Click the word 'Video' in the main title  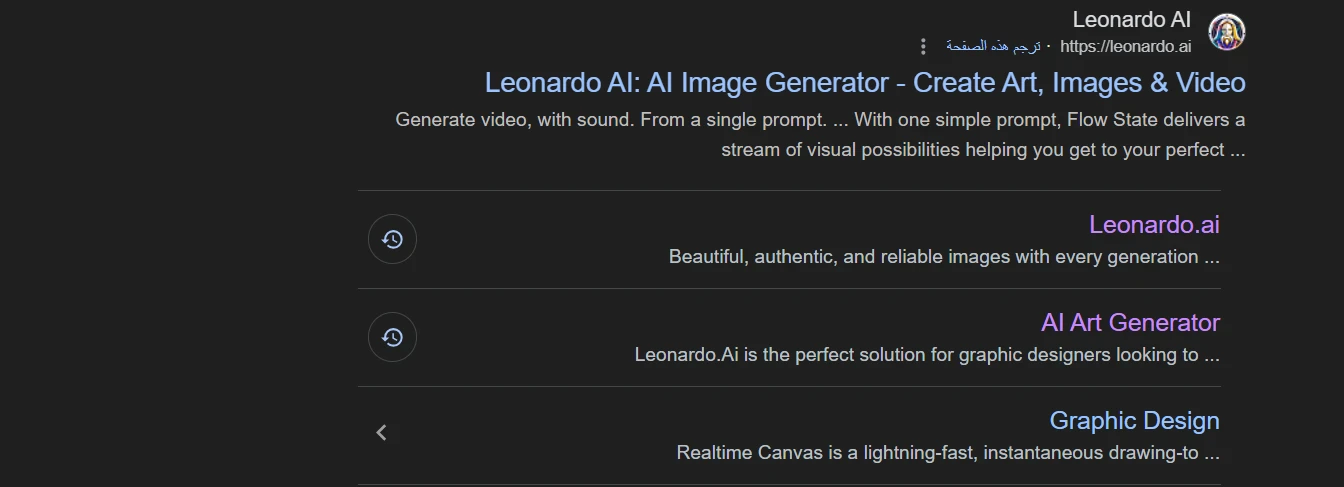point(1210,82)
